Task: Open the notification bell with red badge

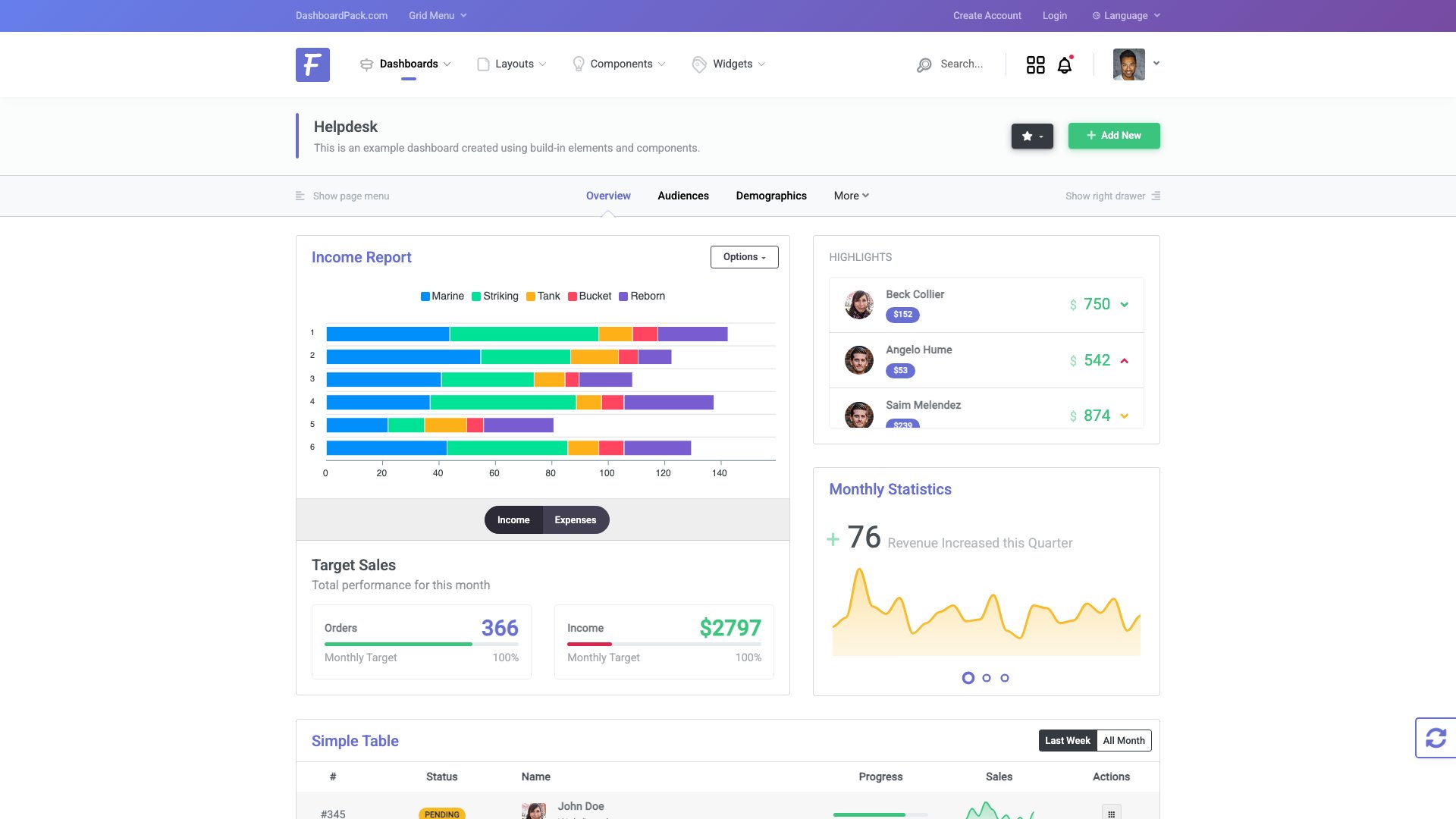Action: (1064, 64)
